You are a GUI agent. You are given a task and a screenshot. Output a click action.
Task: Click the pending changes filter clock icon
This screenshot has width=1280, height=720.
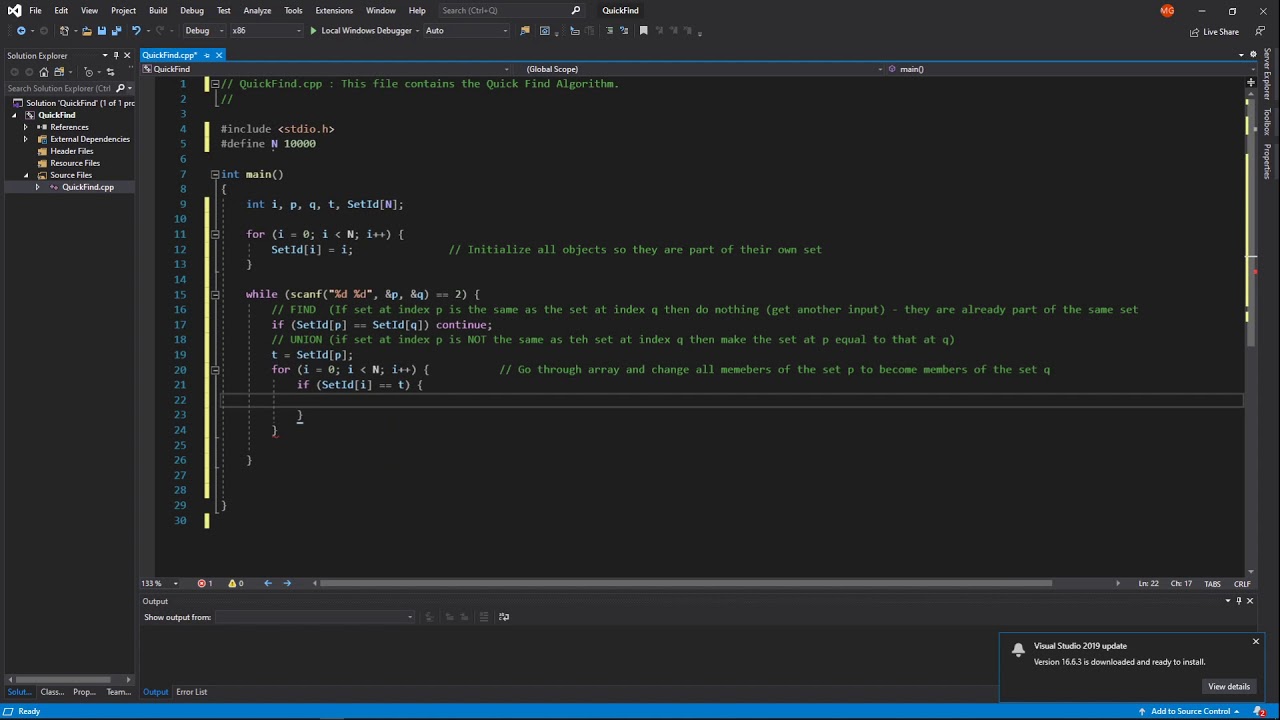(x=90, y=72)
